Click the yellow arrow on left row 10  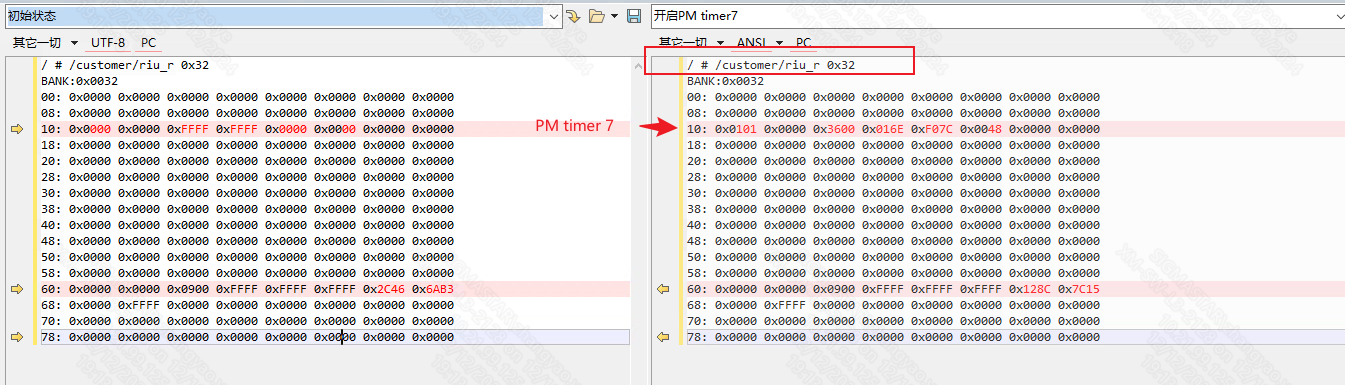coord(17,129)
